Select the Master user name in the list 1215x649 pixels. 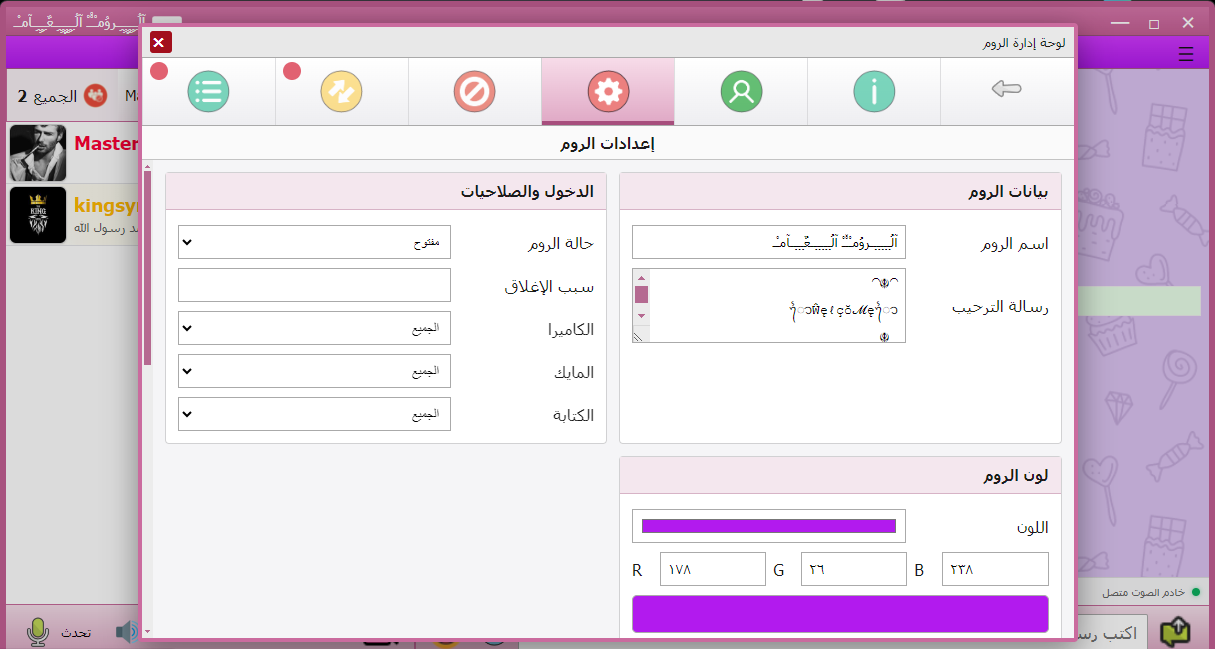coord(106,143)
